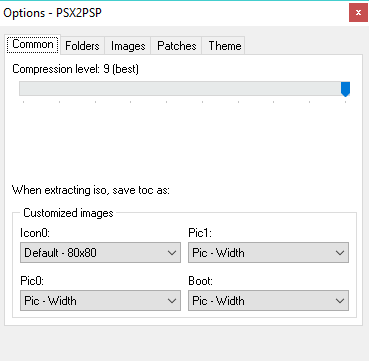
Task: Click the 'When extracting iso, save toc as:' text
Action: [91, 191]
